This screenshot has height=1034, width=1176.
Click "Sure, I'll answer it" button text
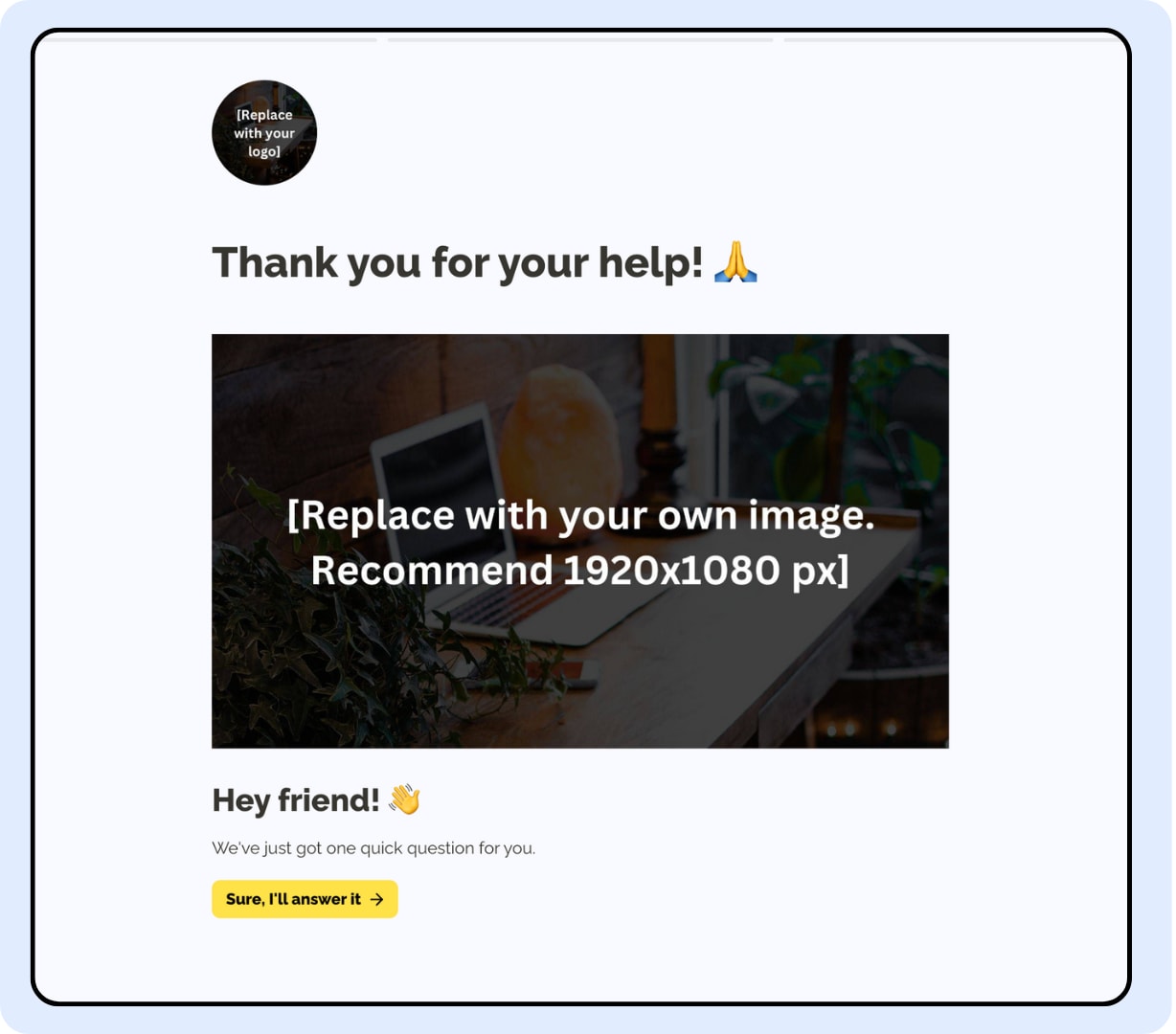(293, 899)
